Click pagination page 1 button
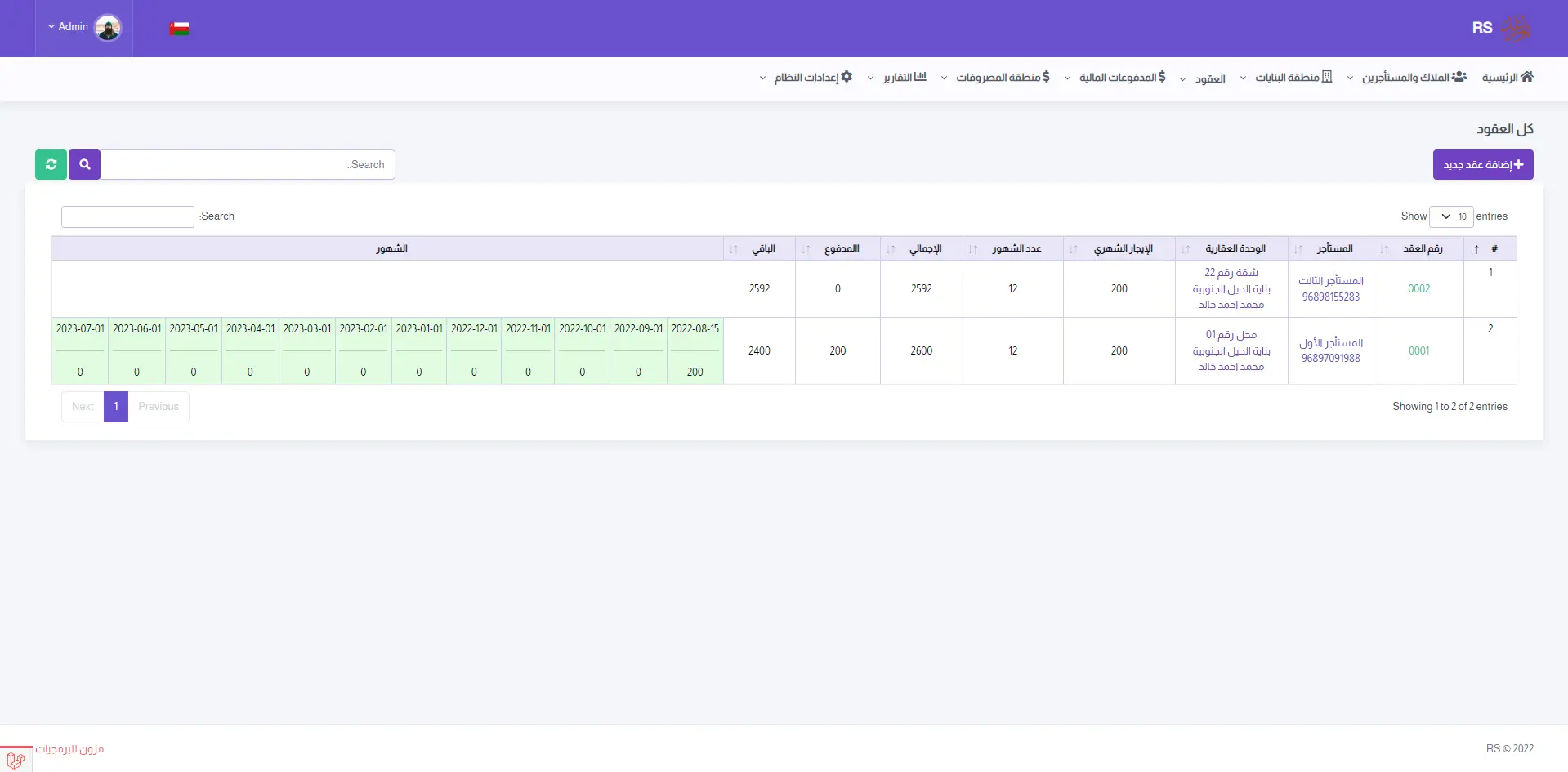This screenshot has height=772, width=1568. point(116,406)
